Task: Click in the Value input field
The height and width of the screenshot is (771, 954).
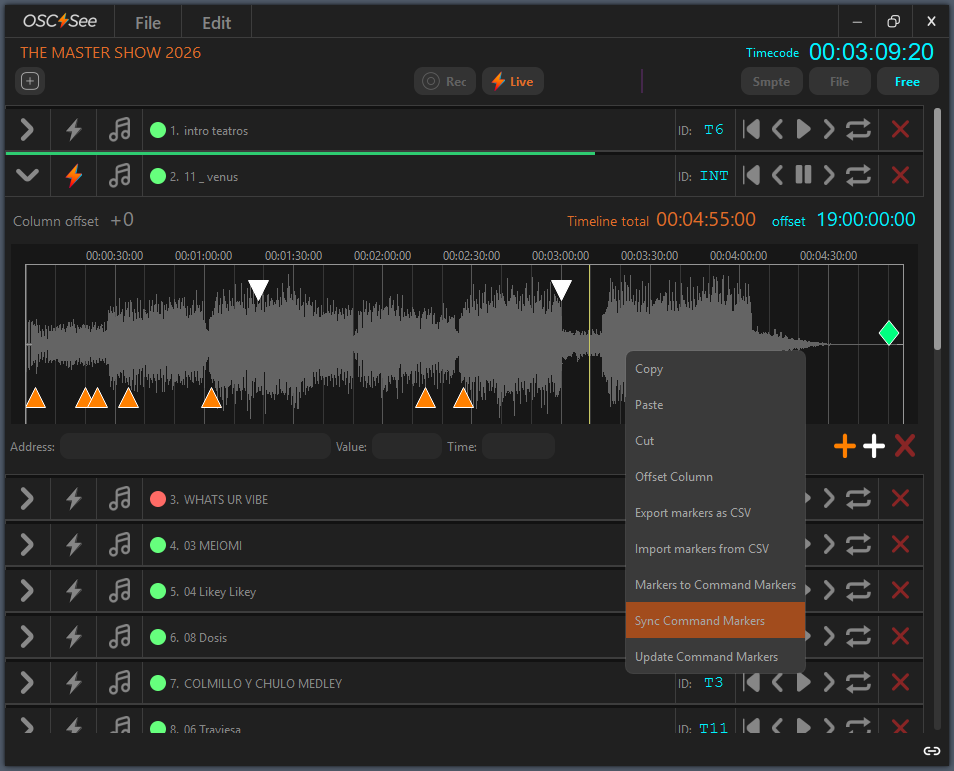Action: pyautogui.click(x=406, y=446)
